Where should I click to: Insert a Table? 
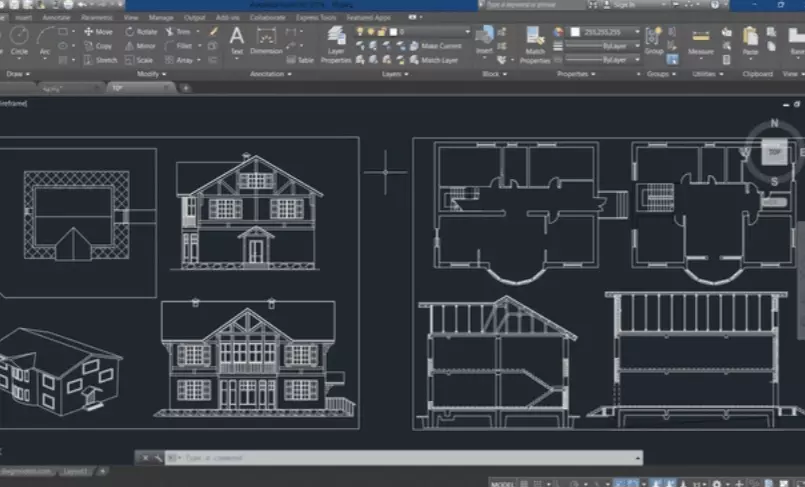coord(300,60)
